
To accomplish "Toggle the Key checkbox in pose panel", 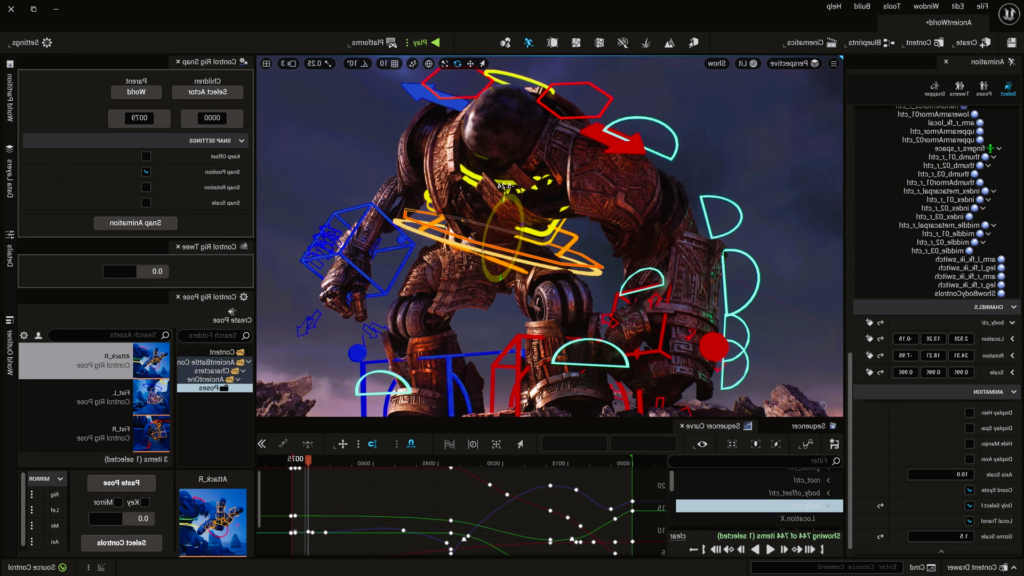I will [x=145, y=502].
